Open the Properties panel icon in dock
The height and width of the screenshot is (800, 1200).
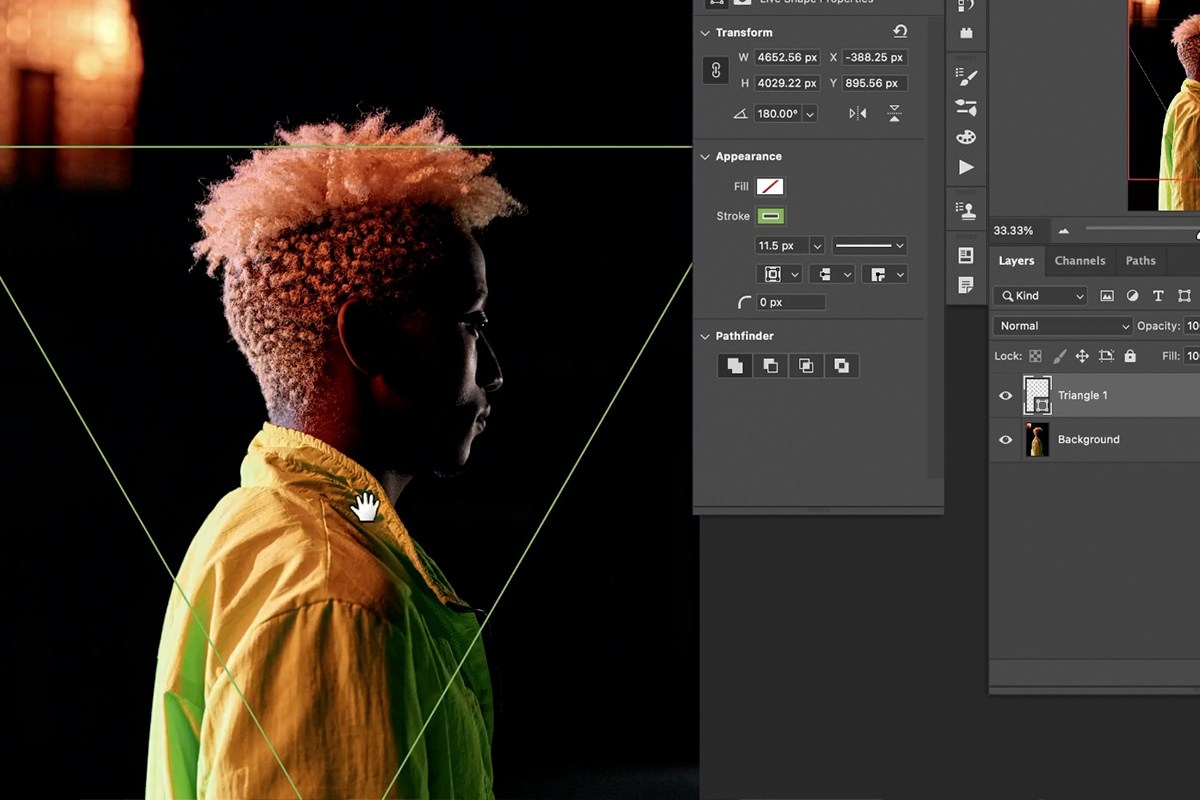coord(966,255)
